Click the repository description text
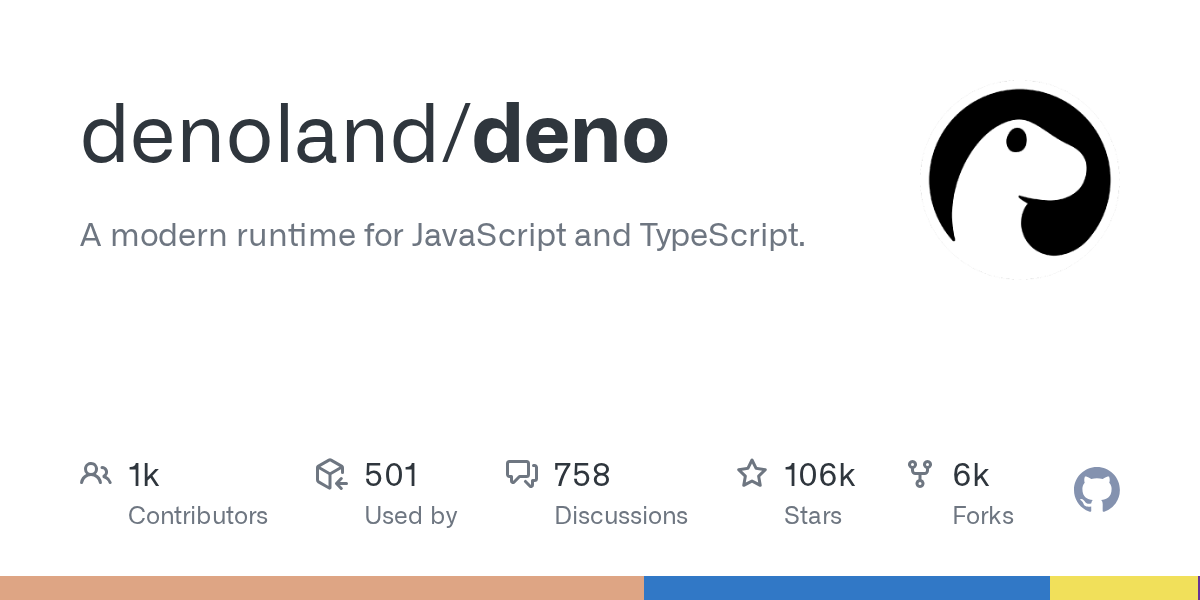The width and height of the screenshot is (1200, 600). click(442, 236)
